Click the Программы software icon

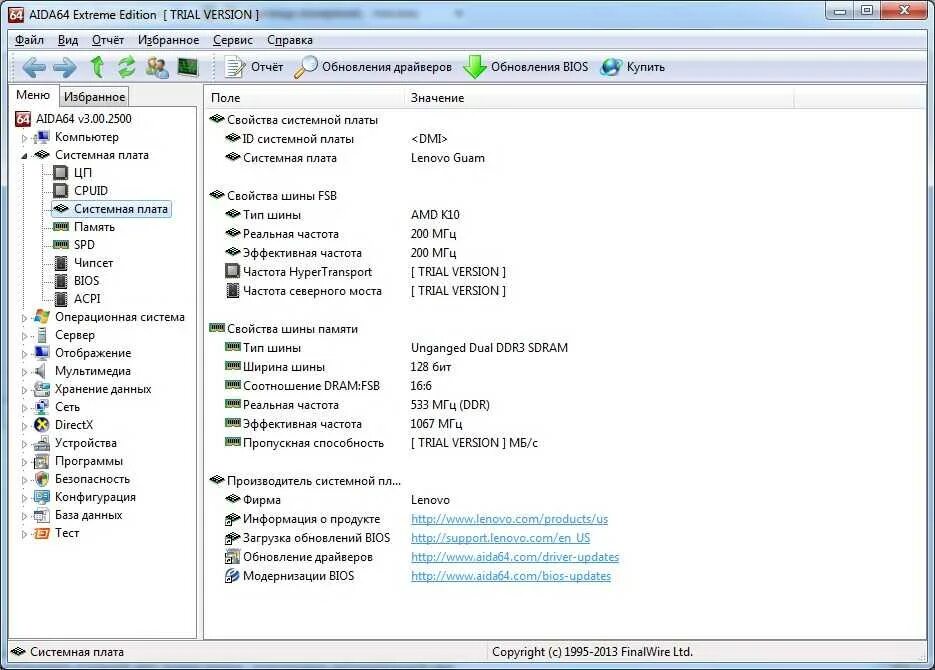click(42, 461)
